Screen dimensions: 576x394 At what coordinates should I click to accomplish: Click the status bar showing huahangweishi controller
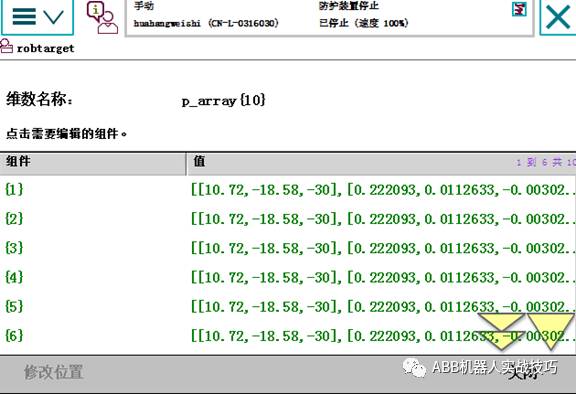329,17
